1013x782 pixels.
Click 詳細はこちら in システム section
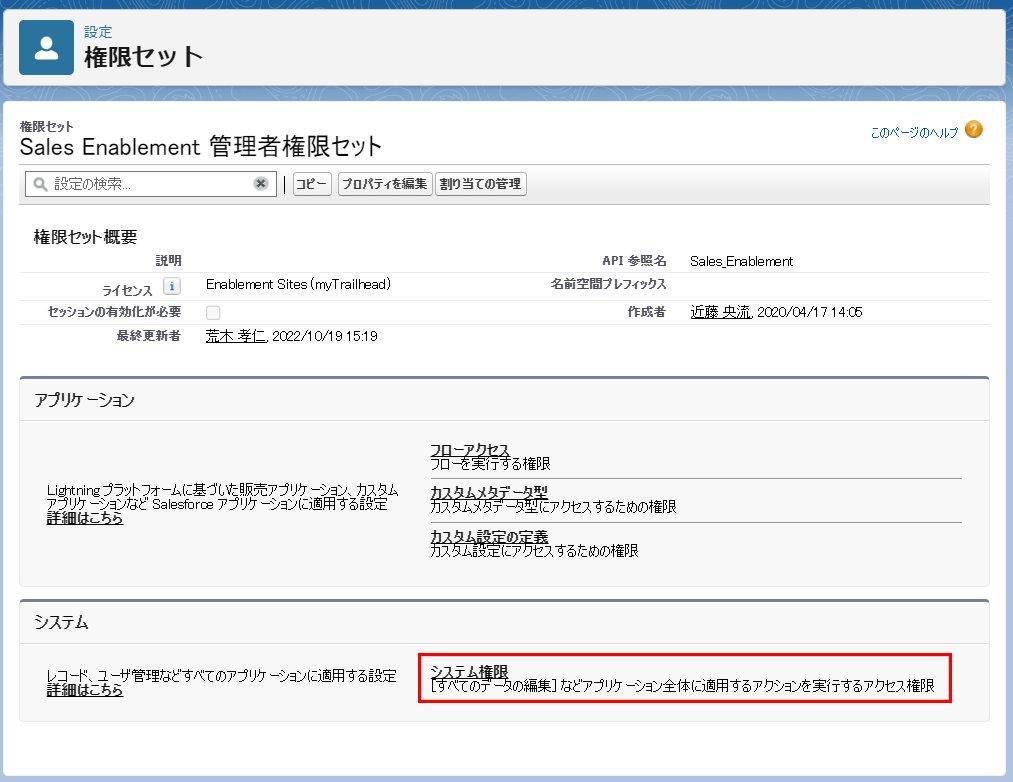click(x=85, y=690)
